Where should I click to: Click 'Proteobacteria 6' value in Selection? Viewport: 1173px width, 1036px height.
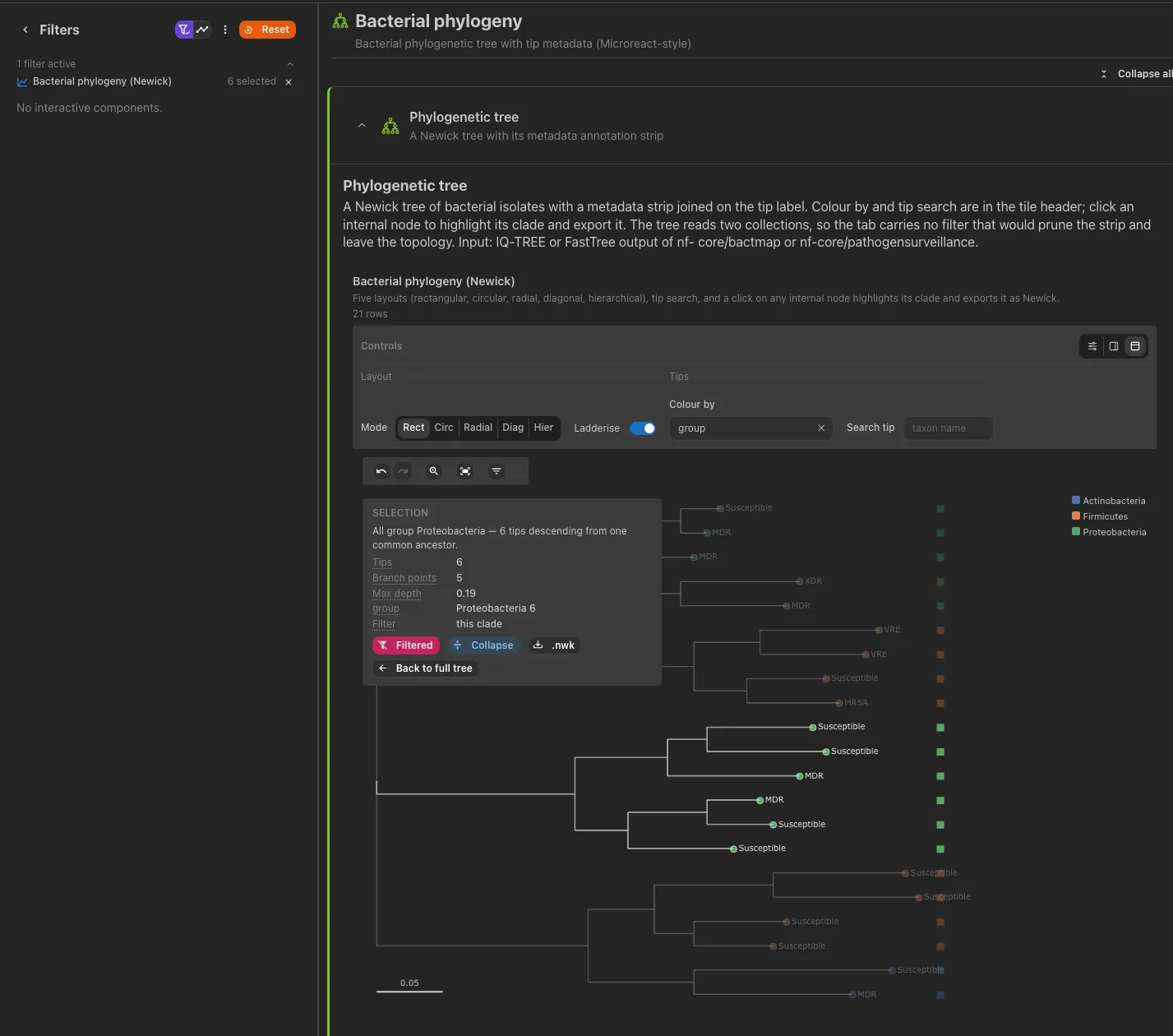pos(496,608)
